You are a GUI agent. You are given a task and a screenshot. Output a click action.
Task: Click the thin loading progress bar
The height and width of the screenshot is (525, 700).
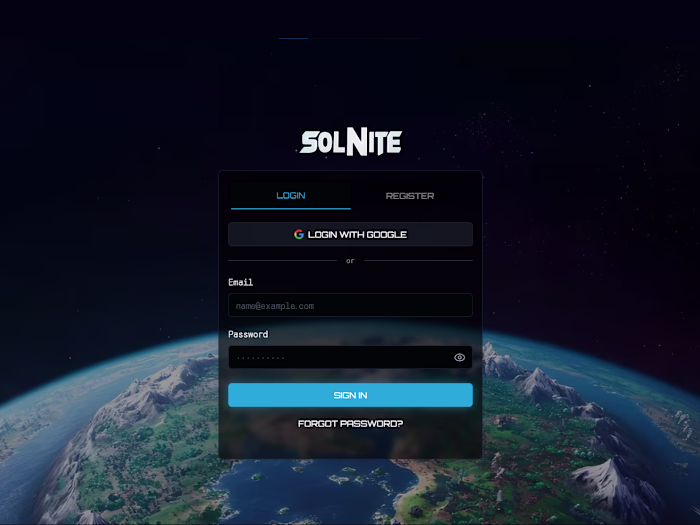point(350,38)
